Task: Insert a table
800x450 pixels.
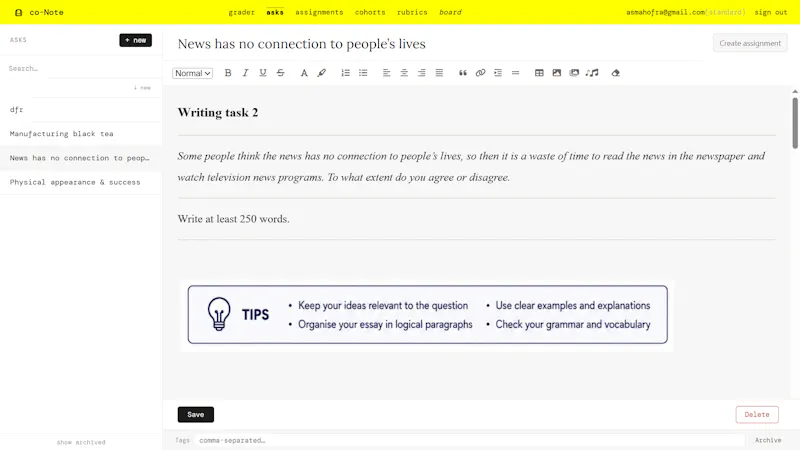Action: tap(539, 73)
